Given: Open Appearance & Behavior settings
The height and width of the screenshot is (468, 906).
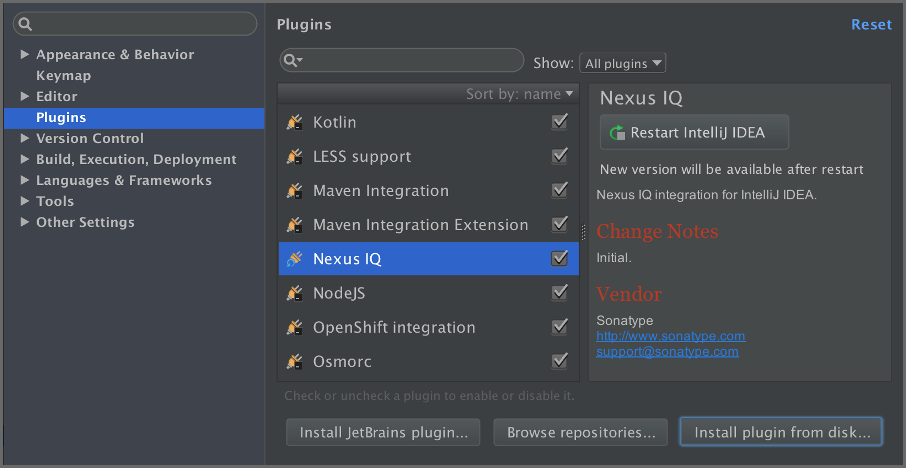Looking at the screenshot, I should 115,54.
